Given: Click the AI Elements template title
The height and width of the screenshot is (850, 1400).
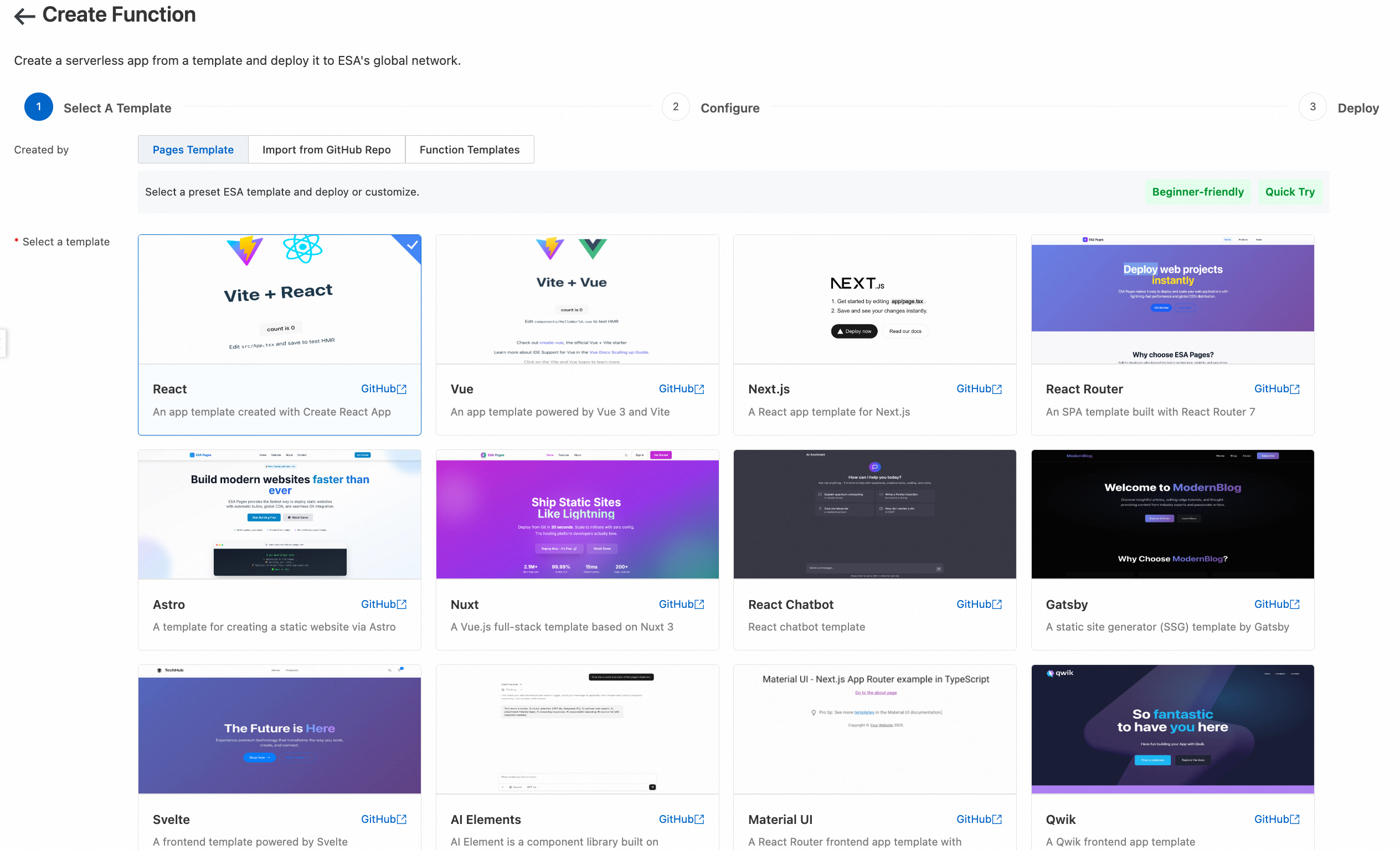Looking at the screenshot, I should tap(486, 820).
